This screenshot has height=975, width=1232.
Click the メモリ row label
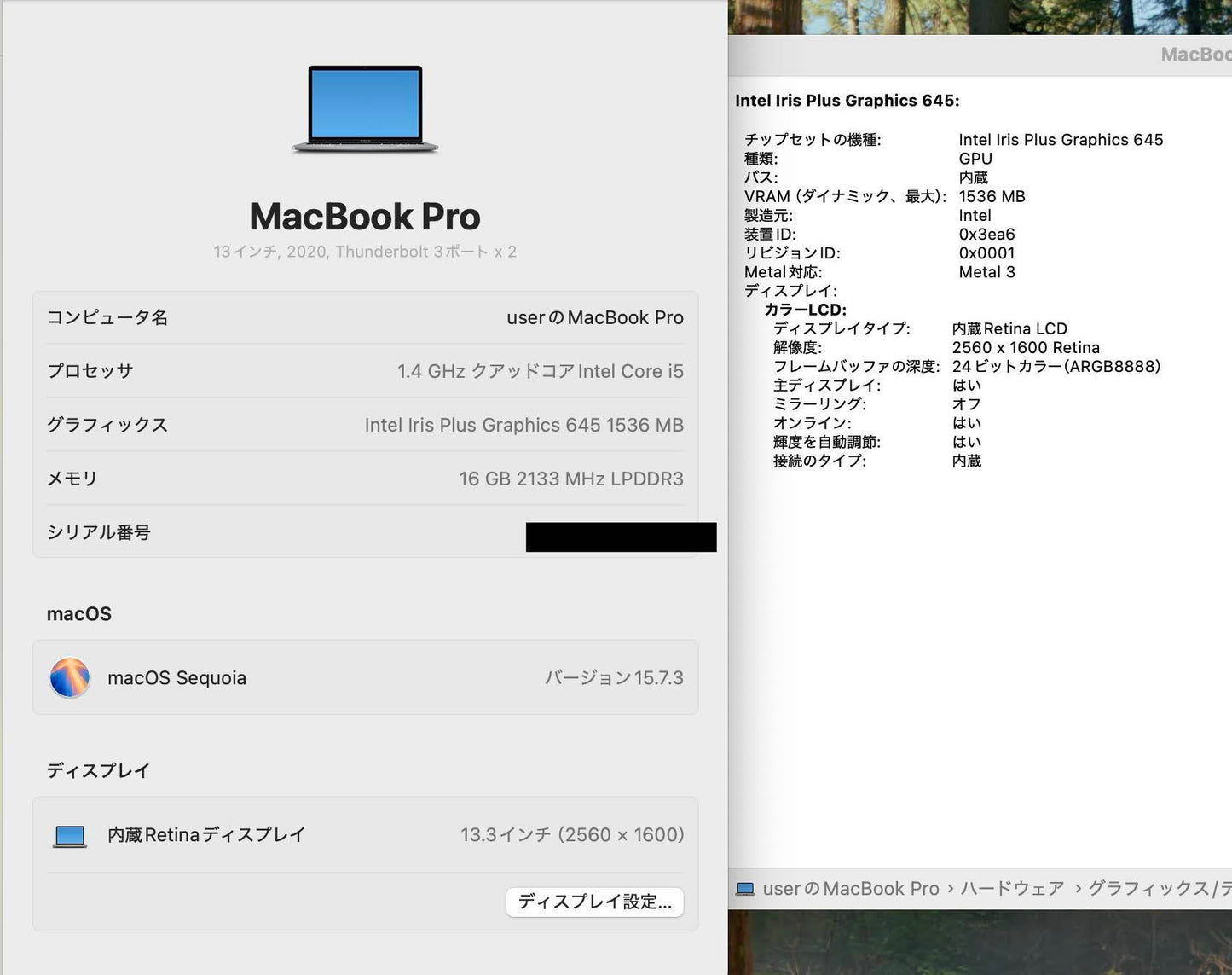coord(72,479)
